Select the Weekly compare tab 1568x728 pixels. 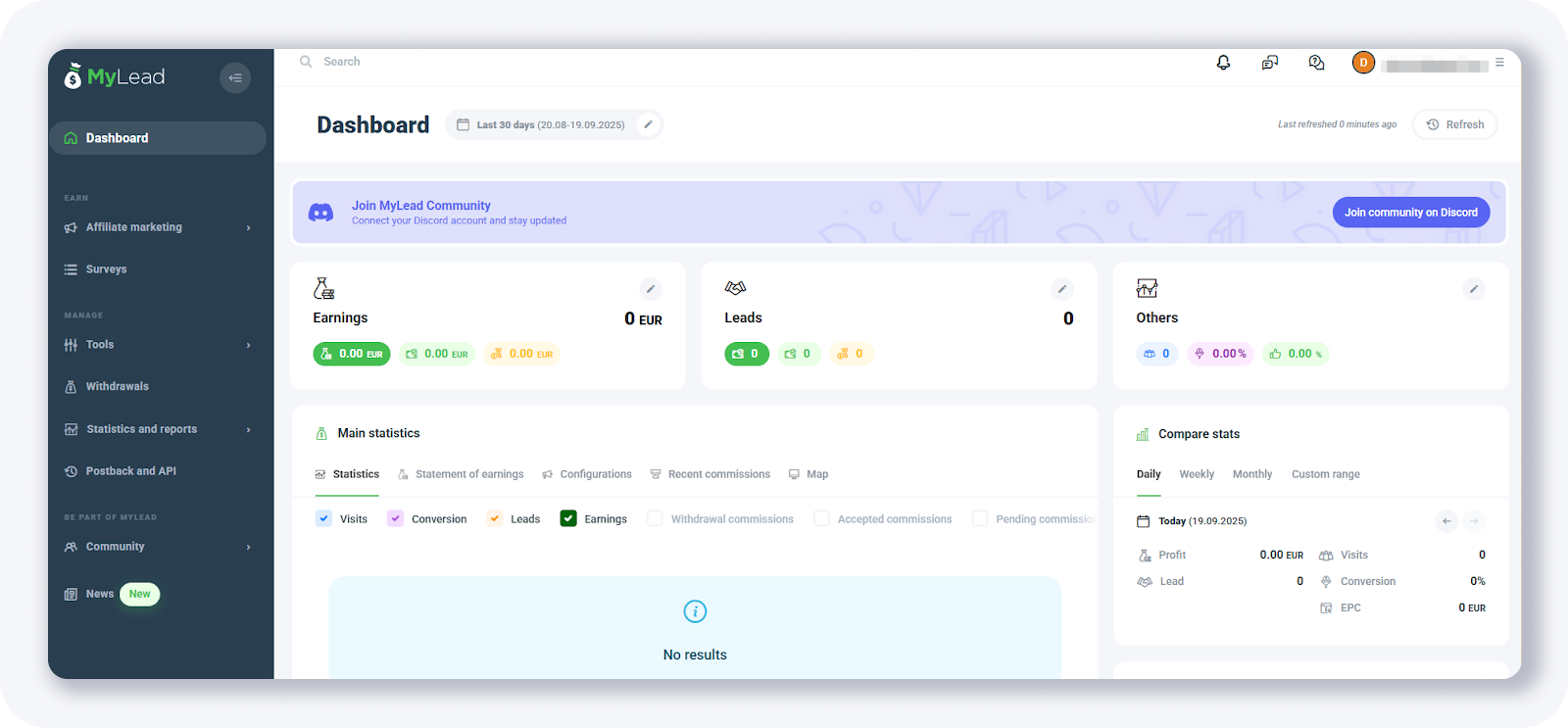coord(1197,474)
